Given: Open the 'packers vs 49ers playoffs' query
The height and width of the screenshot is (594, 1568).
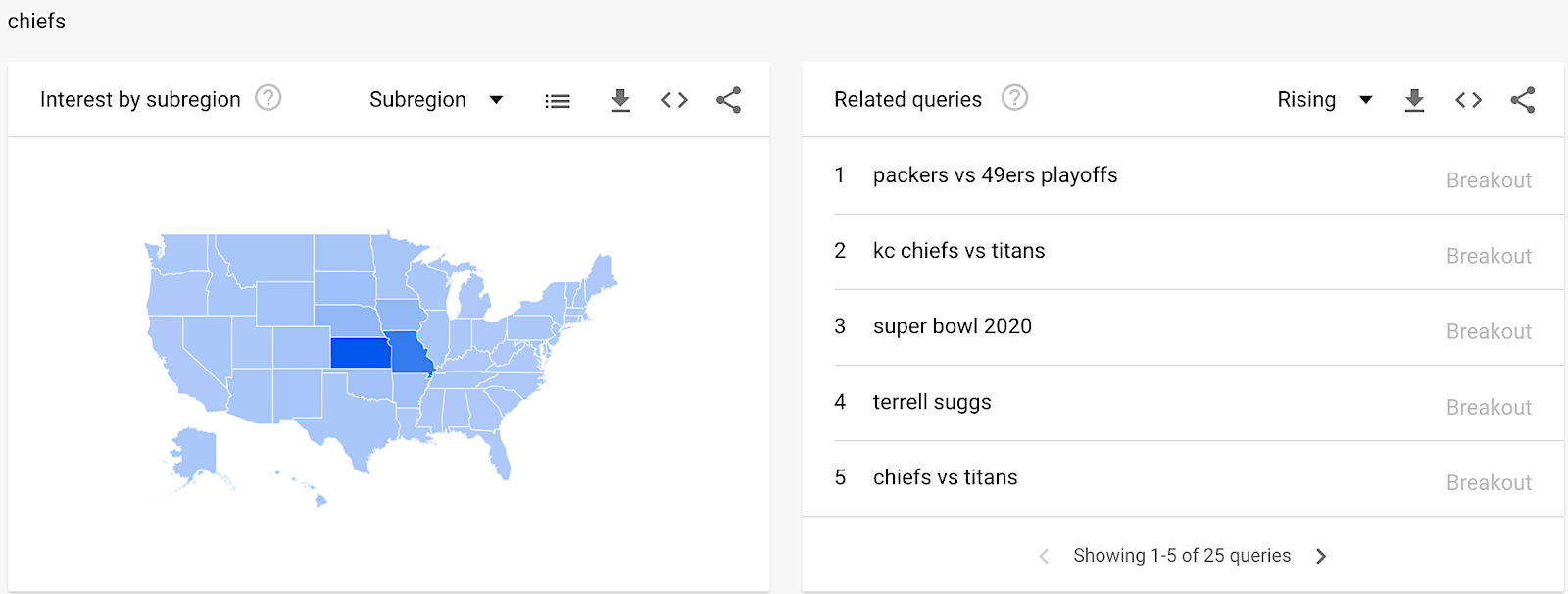Looking at the screenshot, I should tap(995, 175).
